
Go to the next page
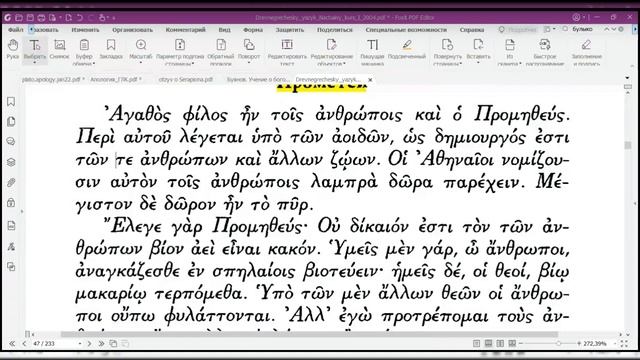pyautogui.click(x=89, y=344)
